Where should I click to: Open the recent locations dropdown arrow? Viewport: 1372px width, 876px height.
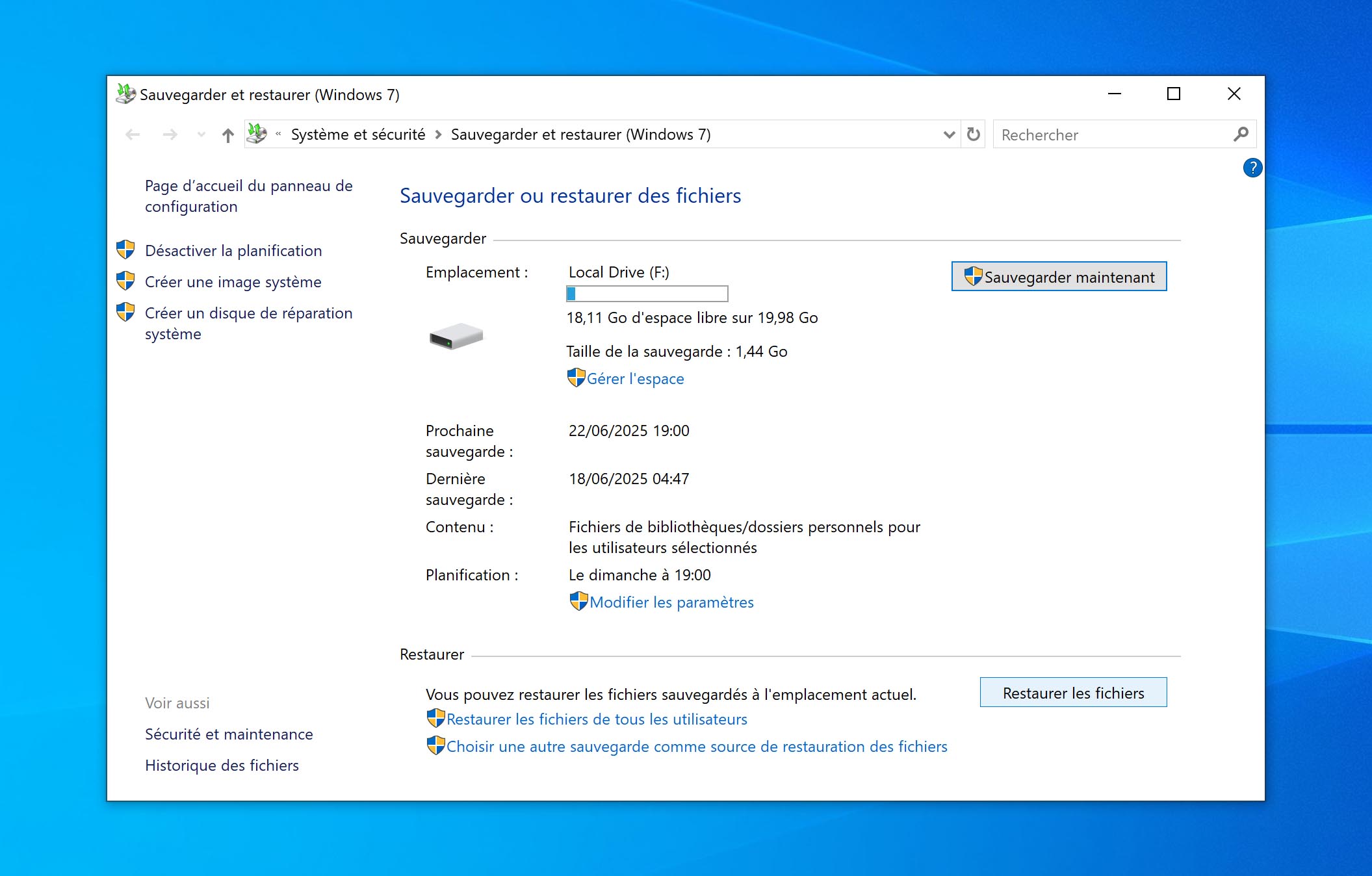click(x=201, y=135)
